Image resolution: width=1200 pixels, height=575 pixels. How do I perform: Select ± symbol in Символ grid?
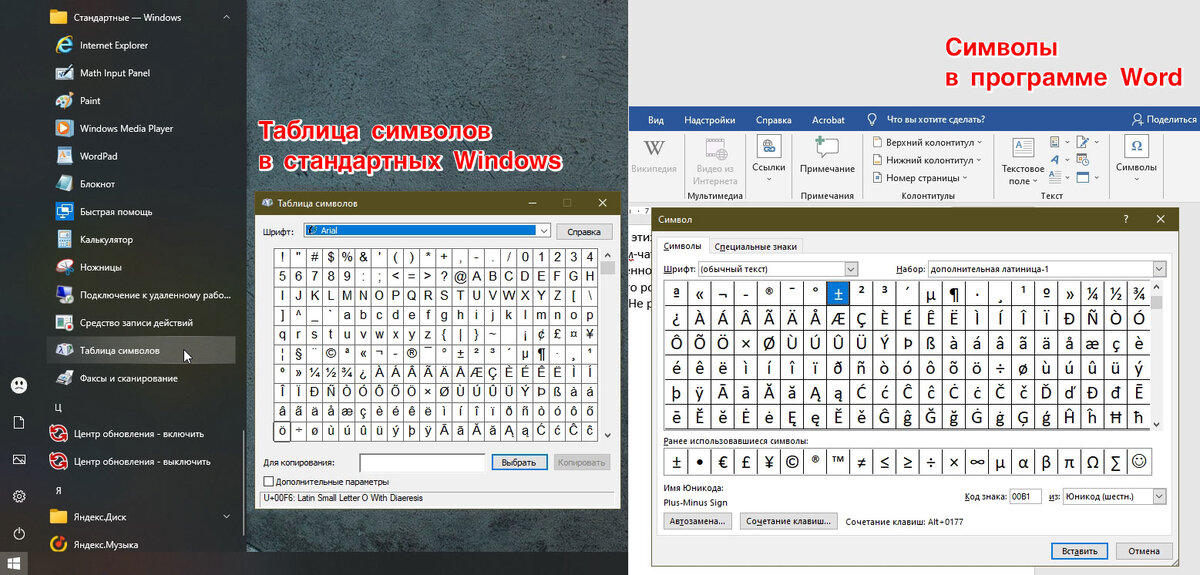(x=838, y=293)
